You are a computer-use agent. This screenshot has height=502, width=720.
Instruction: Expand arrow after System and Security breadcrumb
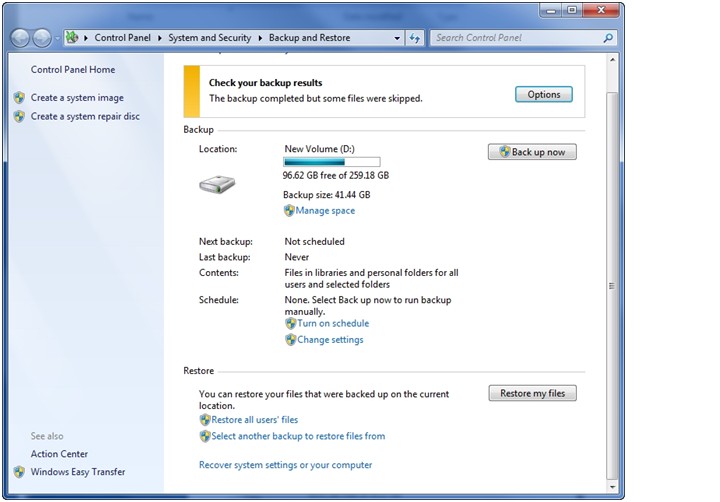(x=260, y=38)
